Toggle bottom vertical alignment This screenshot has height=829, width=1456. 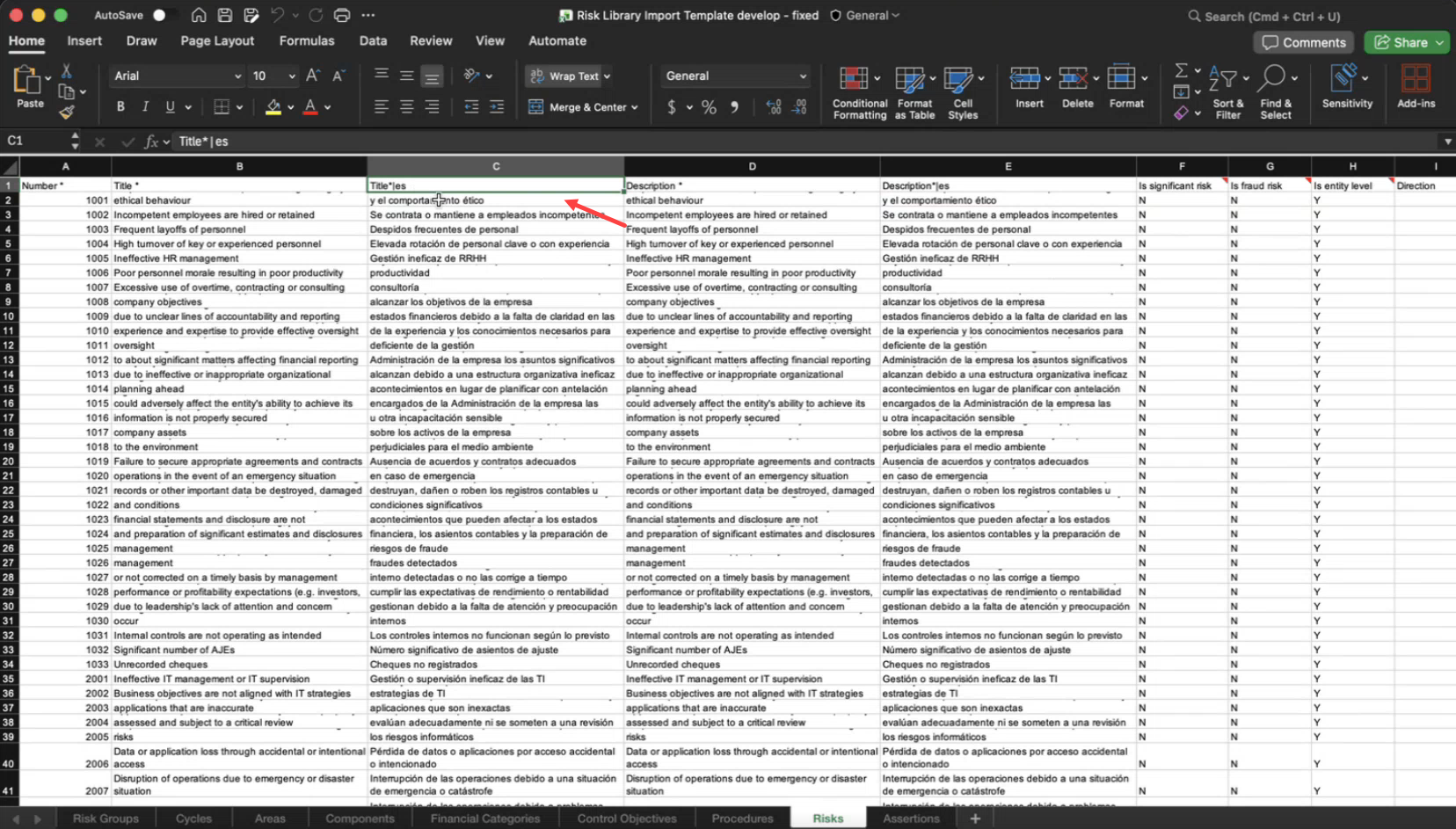(432, 76)
